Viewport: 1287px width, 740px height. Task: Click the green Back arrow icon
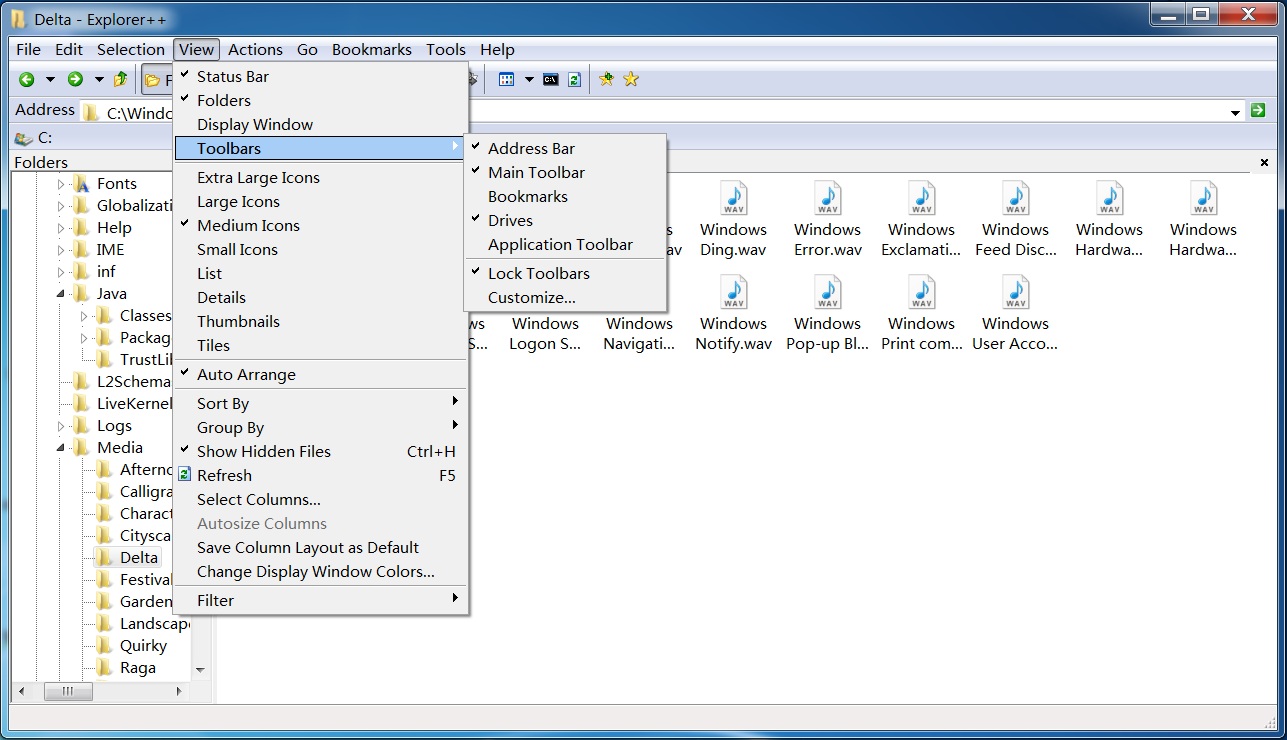pyautogui.click(x=27, y=80)
